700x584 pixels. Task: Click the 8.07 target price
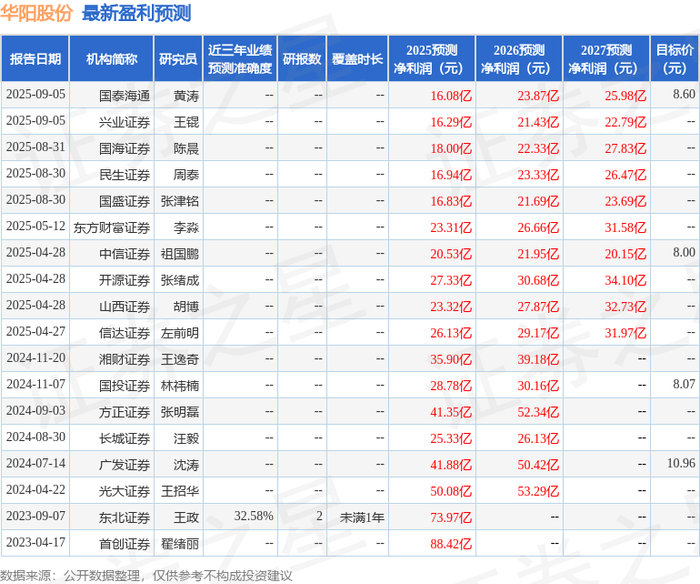click(684, 384)
